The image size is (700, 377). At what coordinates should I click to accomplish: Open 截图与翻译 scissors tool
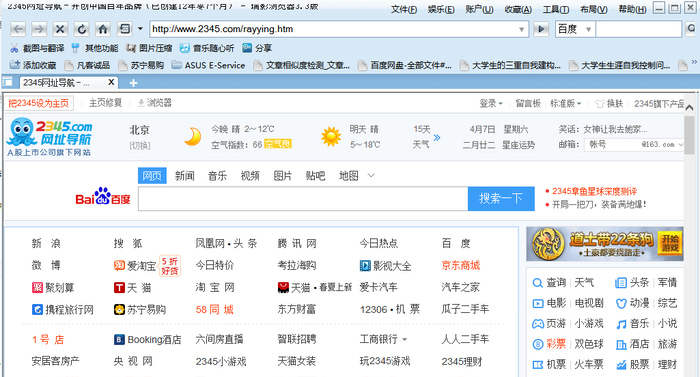(38, 48)
